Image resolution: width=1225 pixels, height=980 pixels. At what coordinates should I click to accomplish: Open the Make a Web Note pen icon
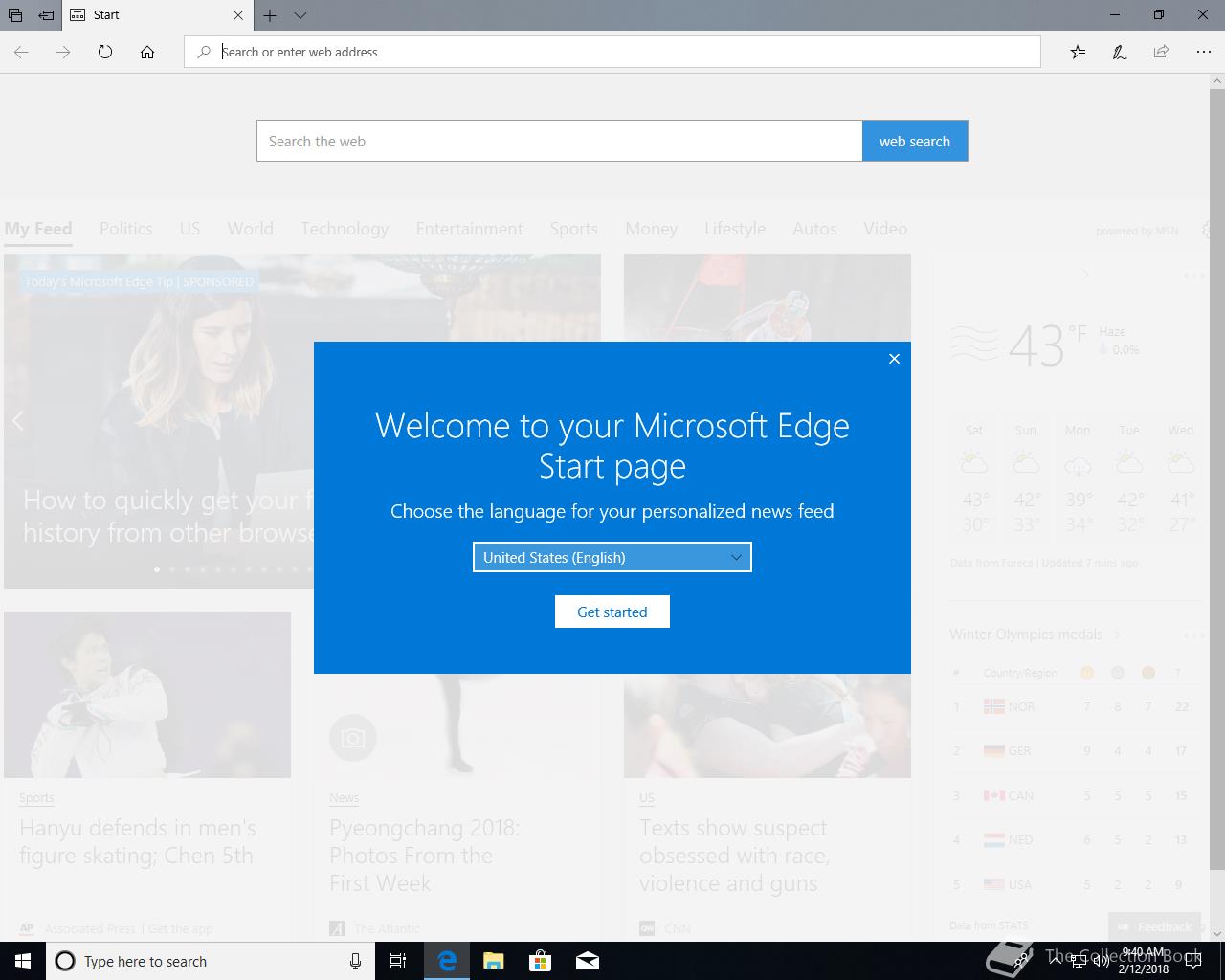(x=1119, y=52)
